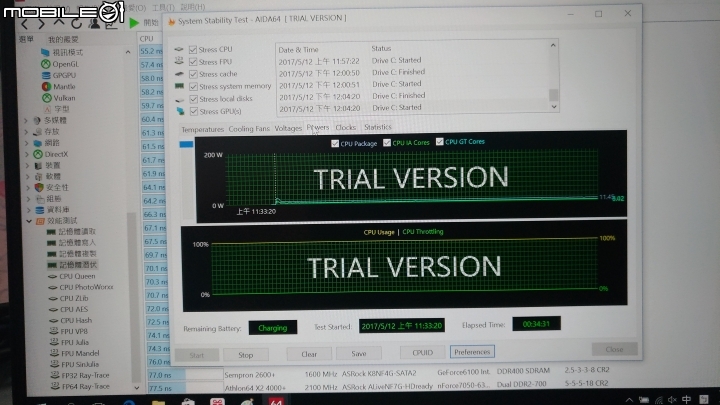
Task: Click AIDA64 forward navigation arrow
Action: click(x=41, y=24)
